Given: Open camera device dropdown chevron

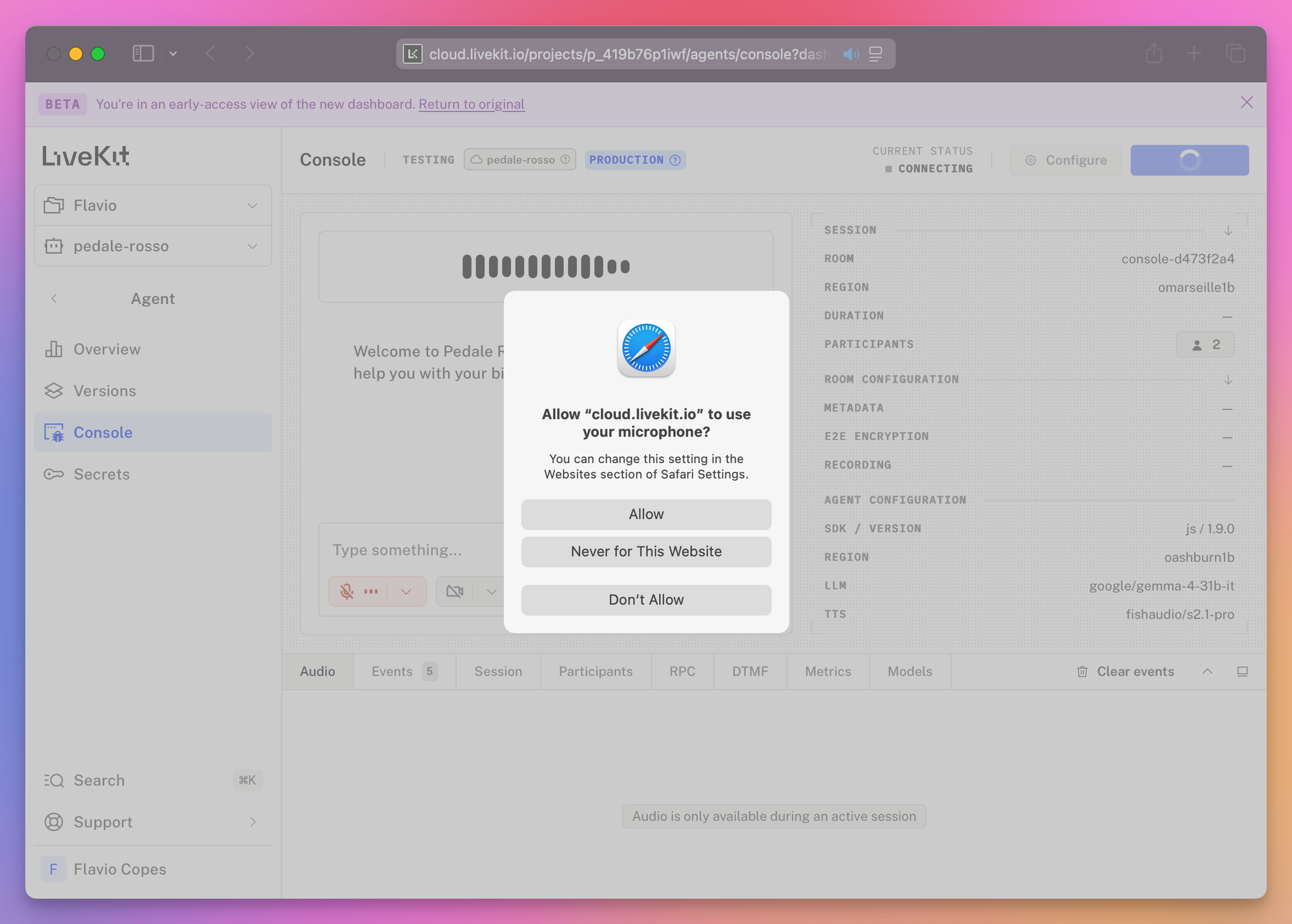Looking at the screenshot, I should 492,591.
